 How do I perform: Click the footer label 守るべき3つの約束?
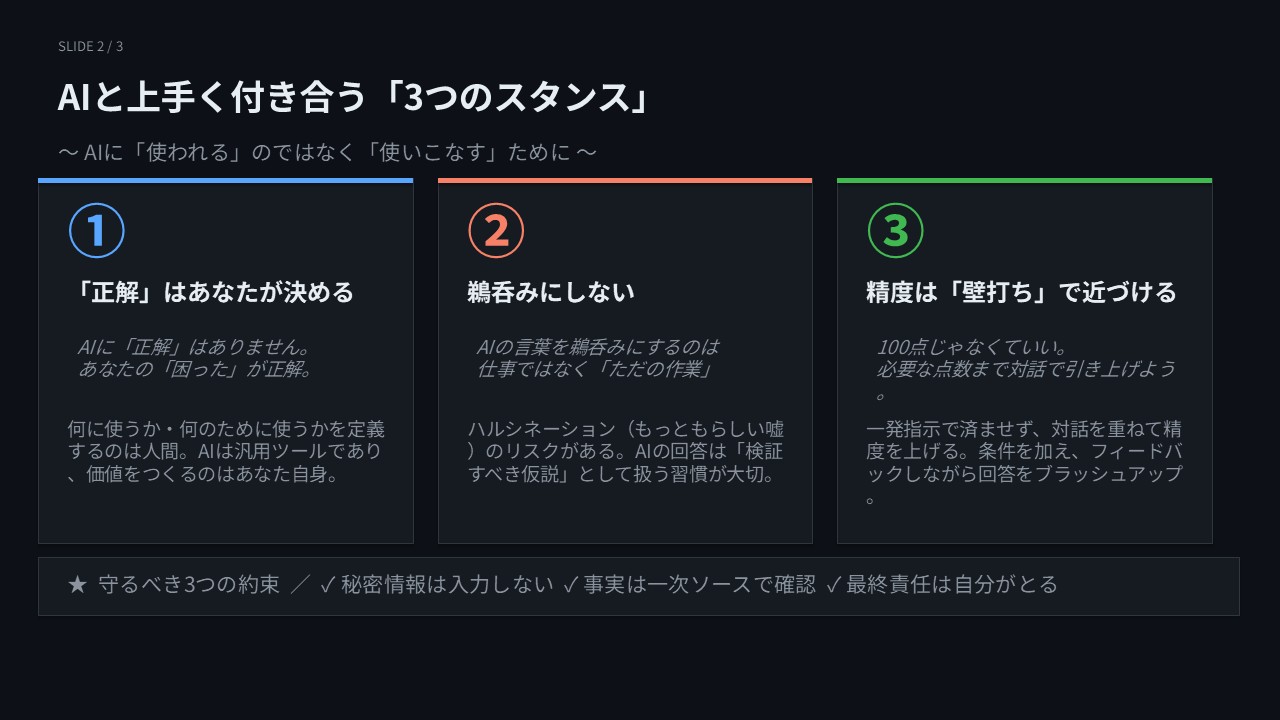189,585
